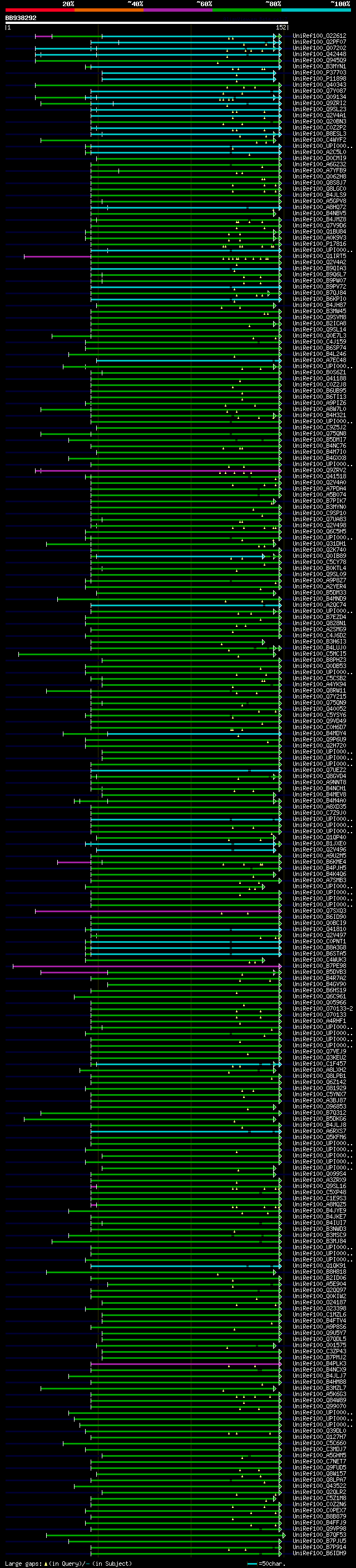Select label UniRef100_P17816
The width and height of the screenshot is (356, 1568).
tap(319, 244)
